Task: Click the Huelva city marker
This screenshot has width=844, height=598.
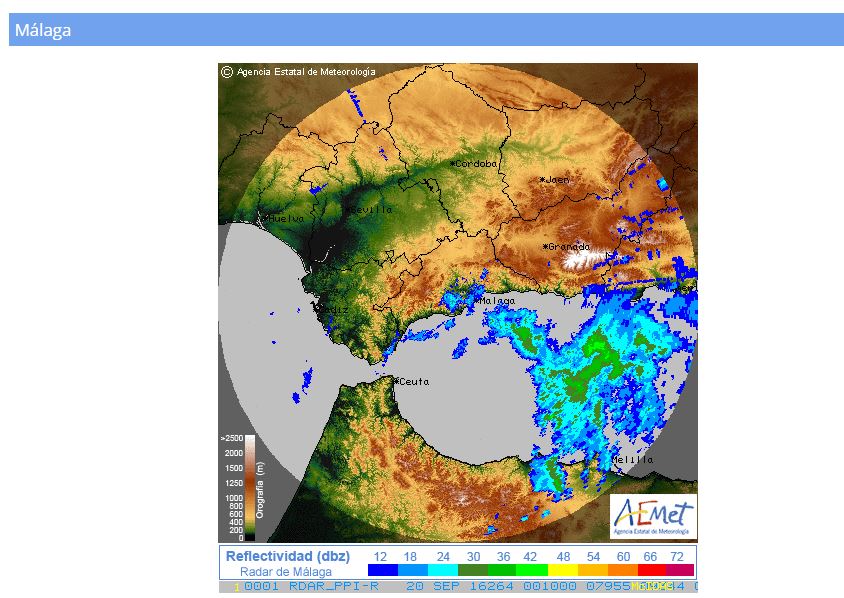Action: point(263,217)
